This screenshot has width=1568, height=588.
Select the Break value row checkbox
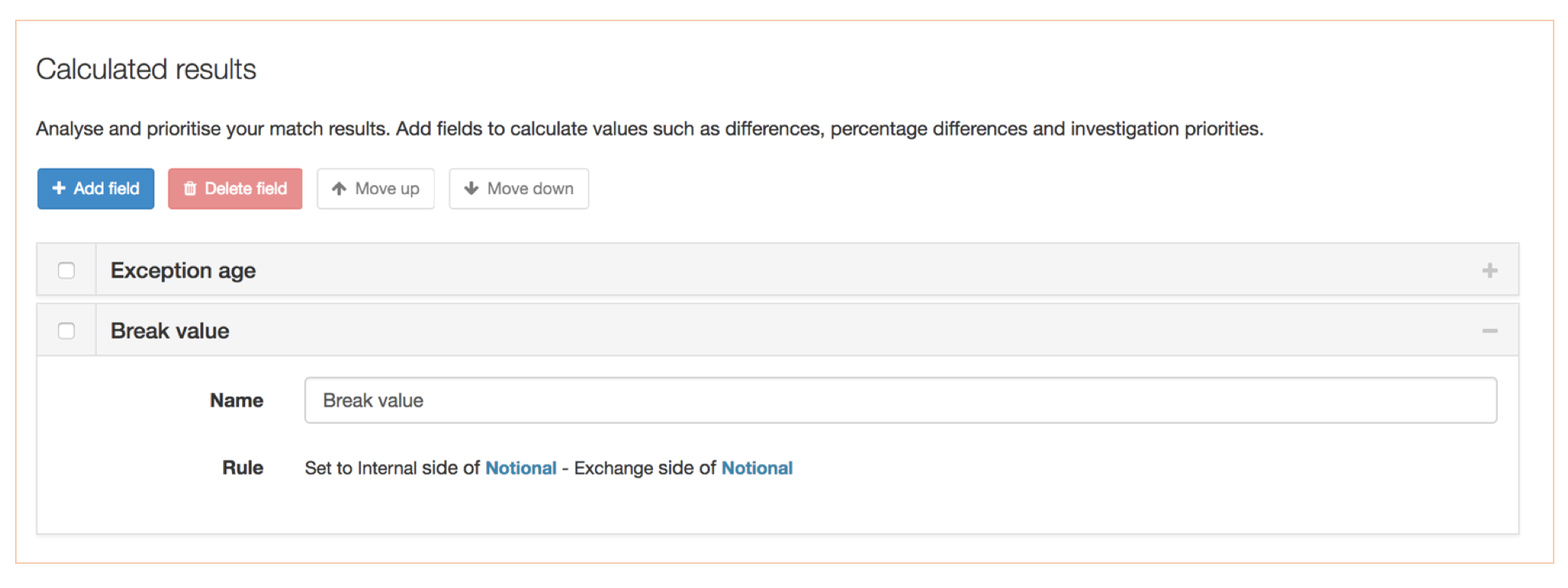pyautogui.click(x=67, y=331)
